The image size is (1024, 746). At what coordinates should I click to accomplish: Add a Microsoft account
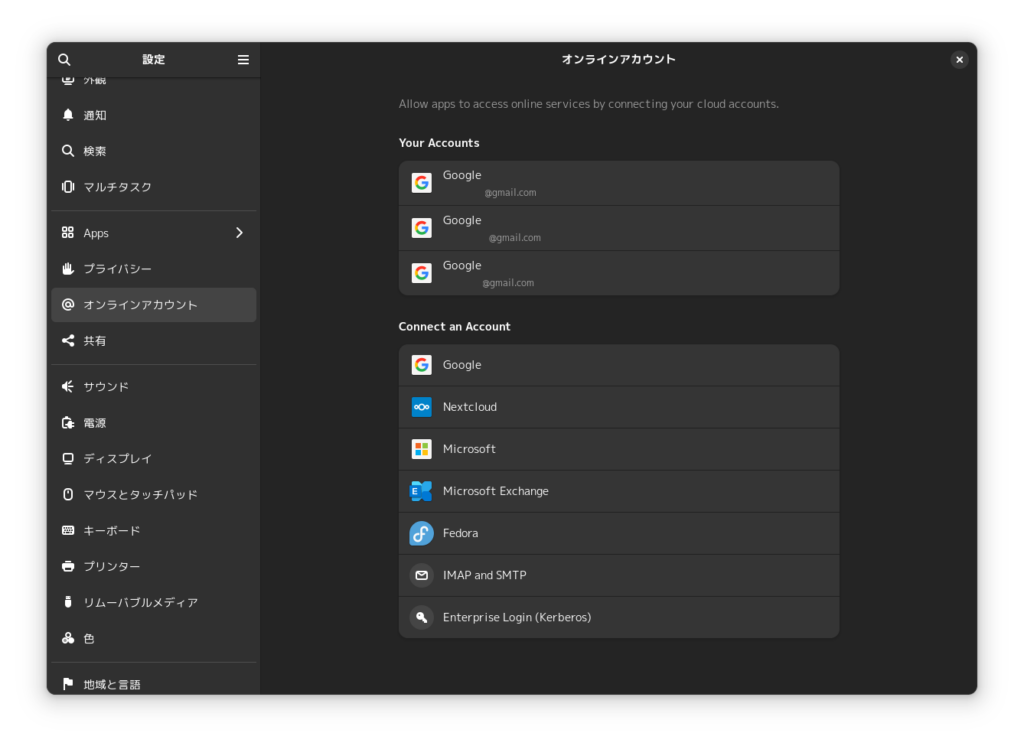click(618, 449)
